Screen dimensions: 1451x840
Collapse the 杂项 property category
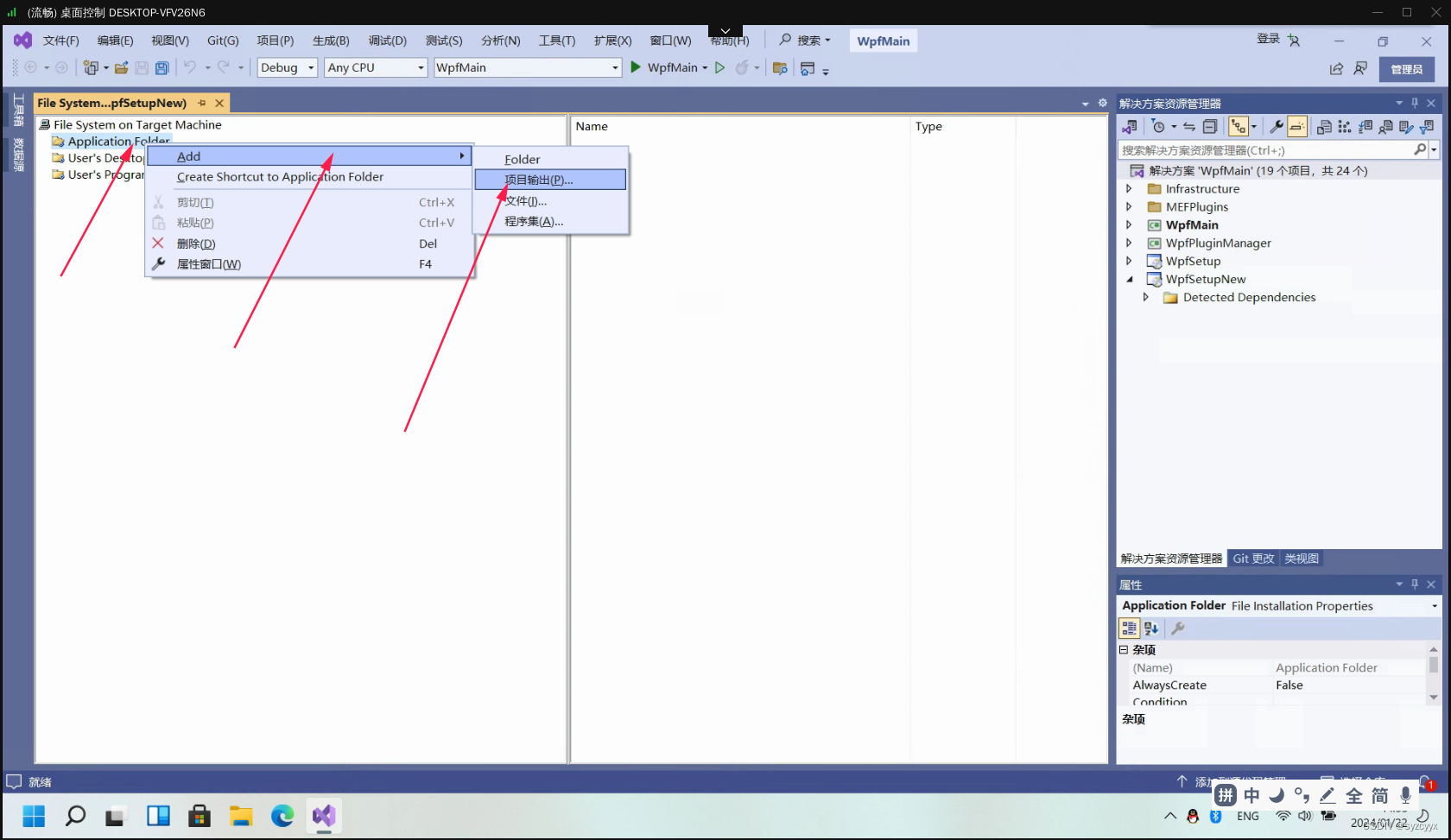click(x=1124, y=649)
